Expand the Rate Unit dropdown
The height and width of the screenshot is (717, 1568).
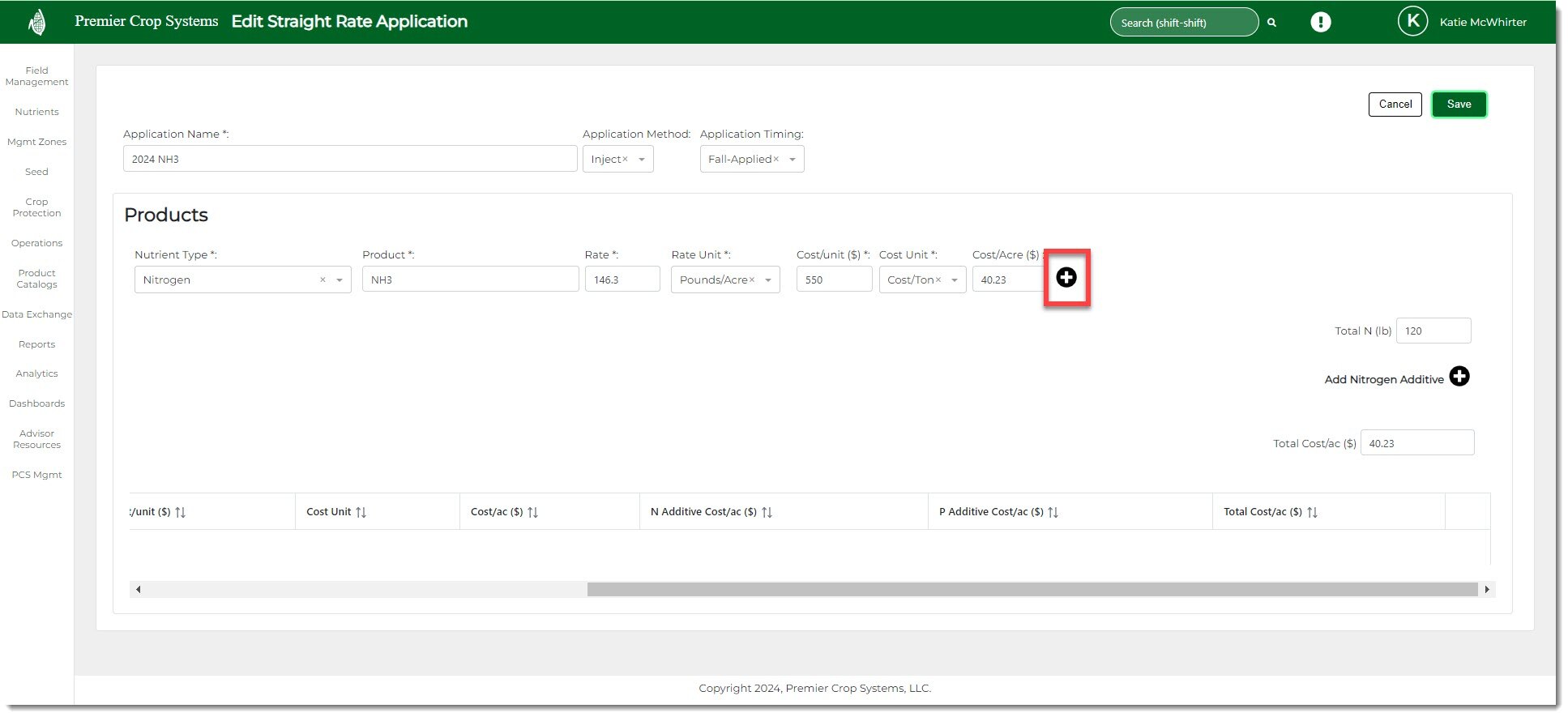click(767, 280)
